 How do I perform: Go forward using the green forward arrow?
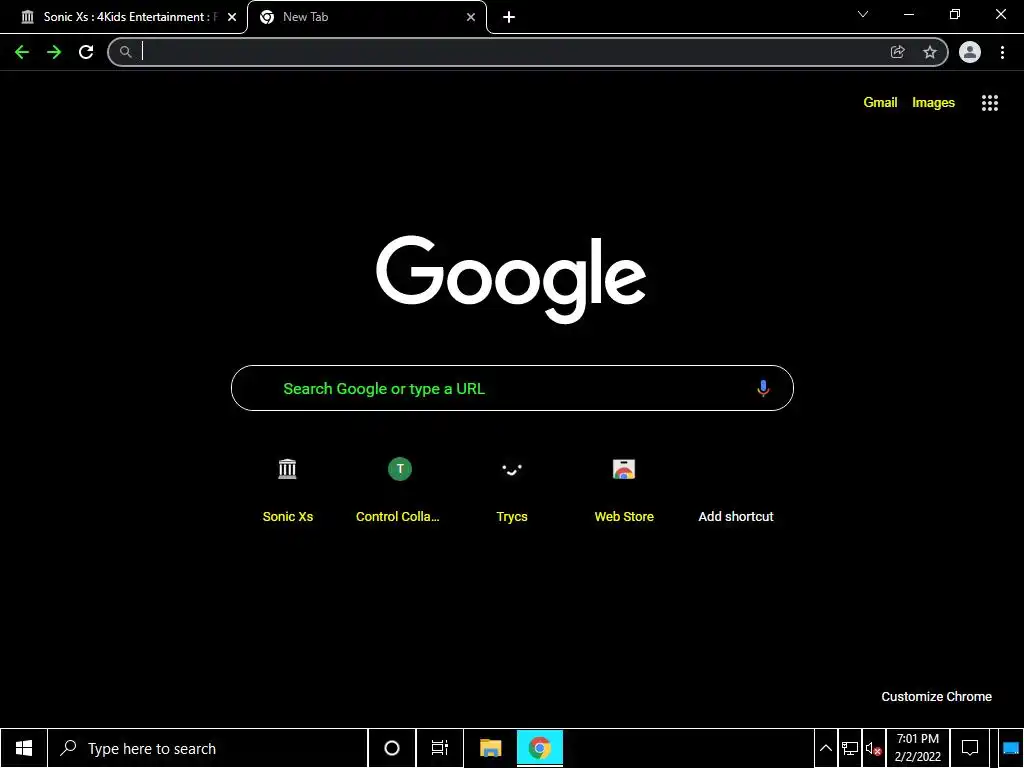[54, 52]
